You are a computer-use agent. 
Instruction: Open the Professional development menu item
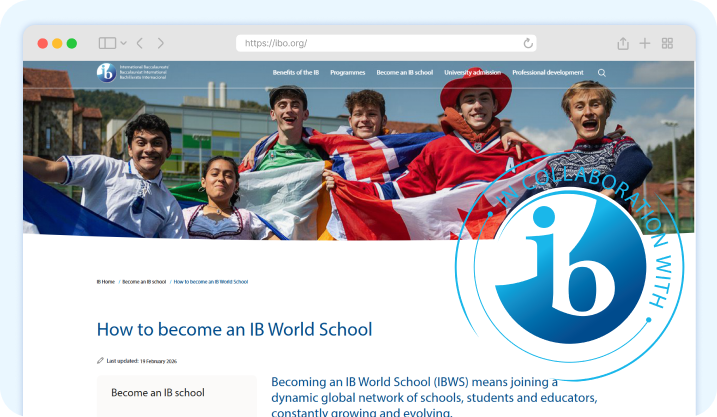pos(548,72)
